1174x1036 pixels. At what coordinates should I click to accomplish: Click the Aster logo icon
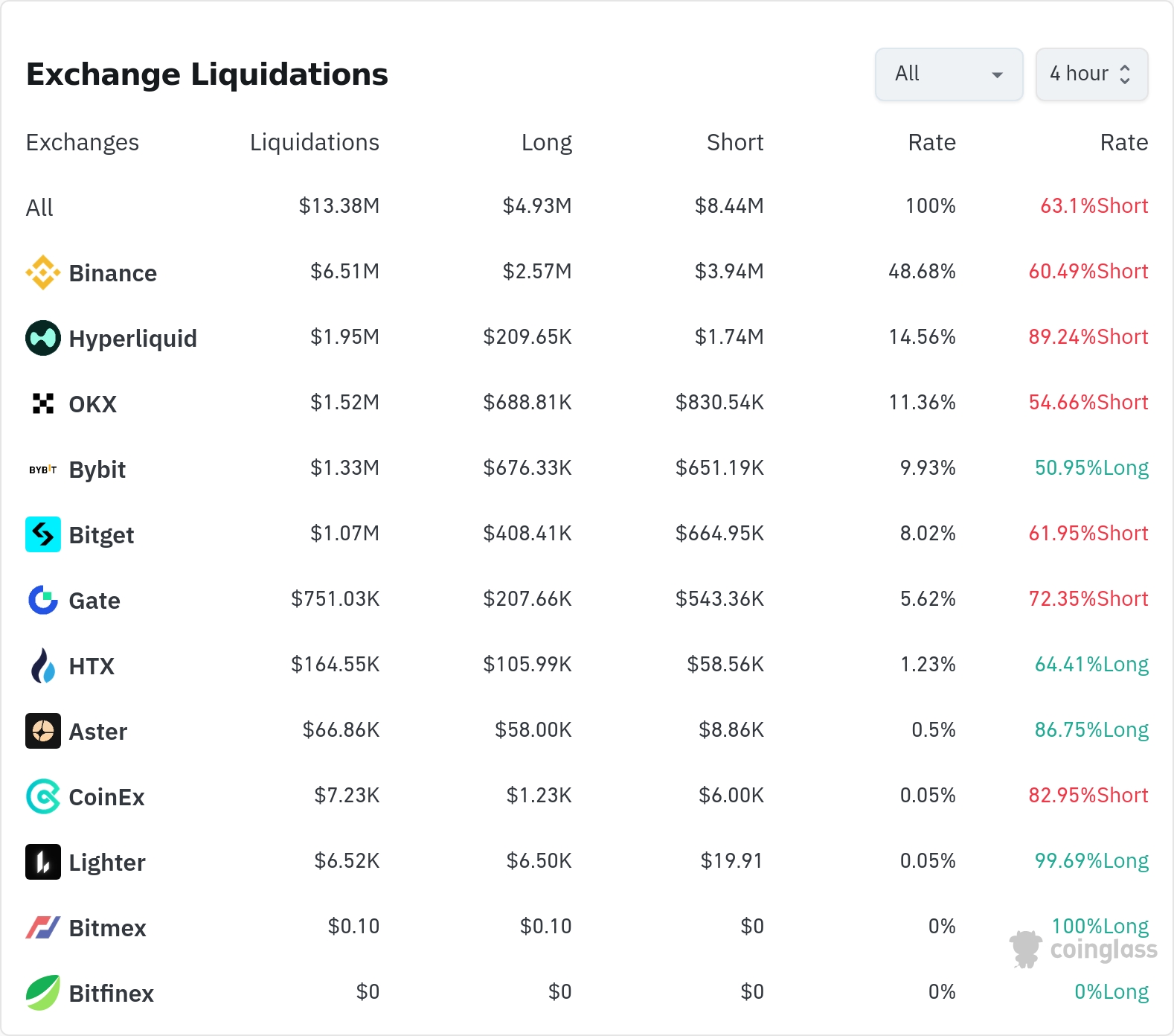43,731
